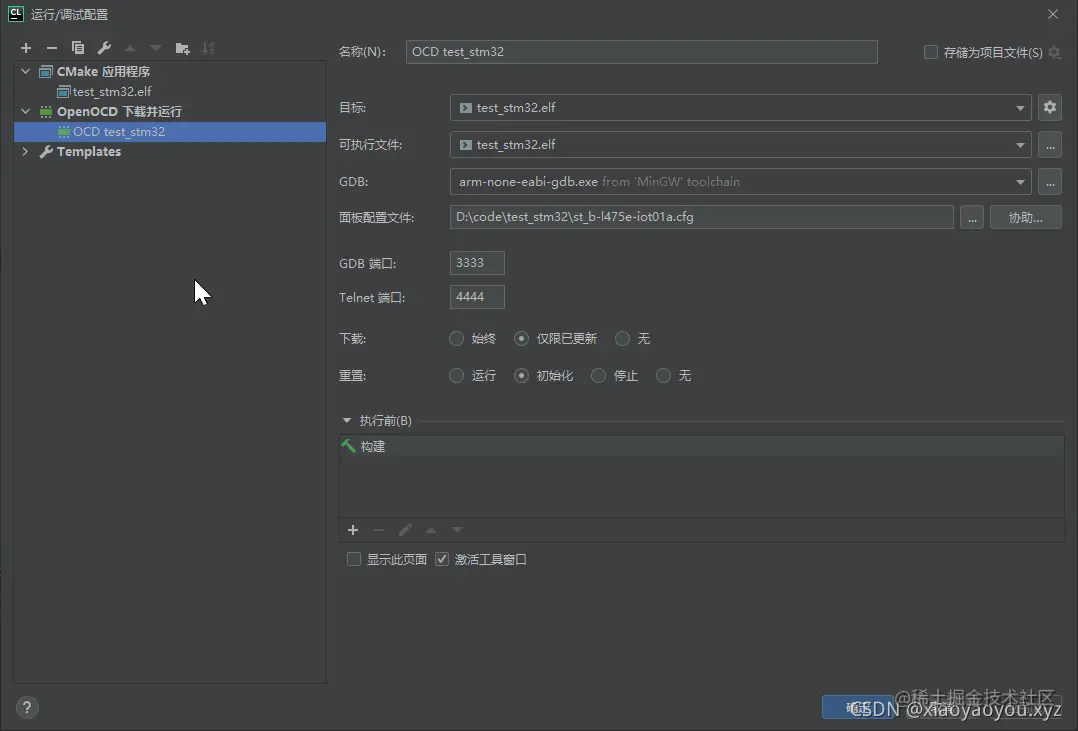The width and height of the screenshot is (1078, 731).
Task: Click the Name field OCD test_stm32
Action: [x=641, y=52]
